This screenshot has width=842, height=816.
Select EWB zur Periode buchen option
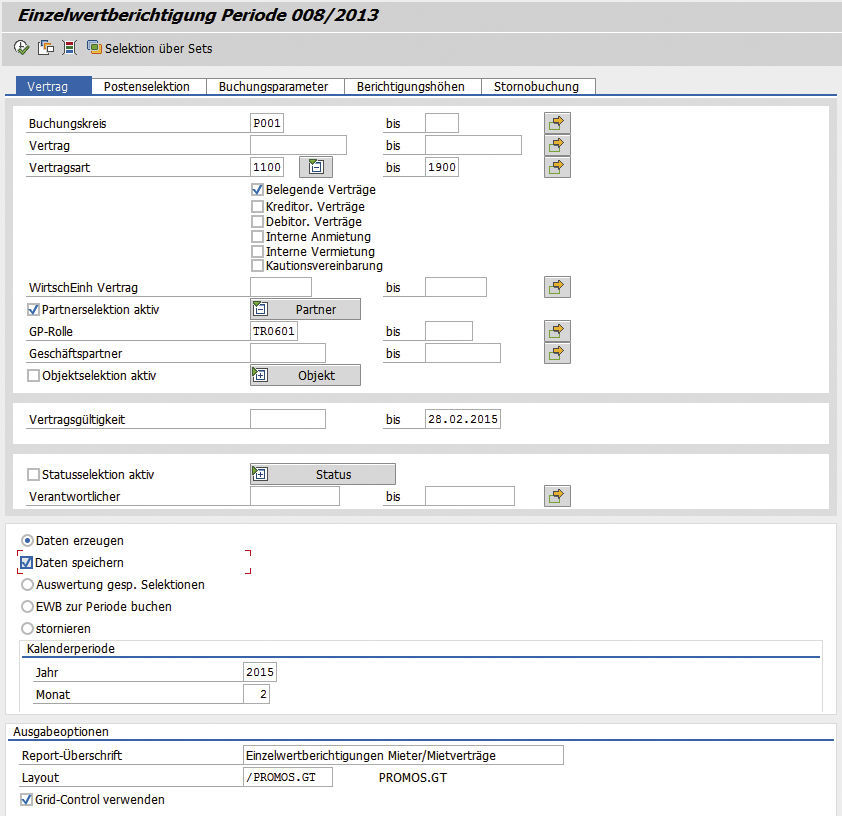click(28, 607)
